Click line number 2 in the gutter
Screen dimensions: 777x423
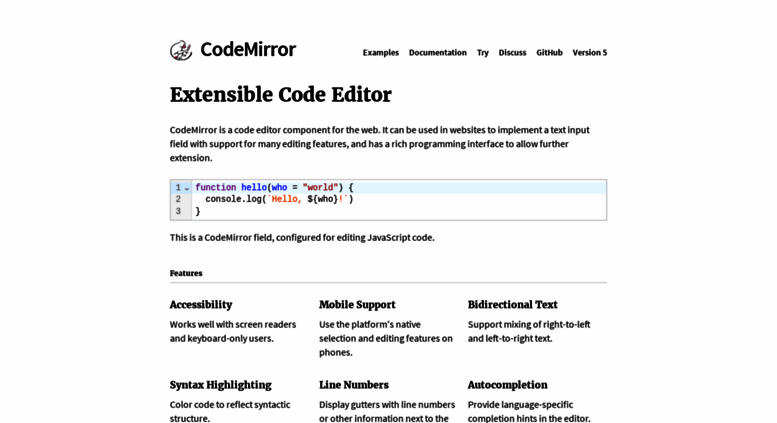(x=178, y=199)
